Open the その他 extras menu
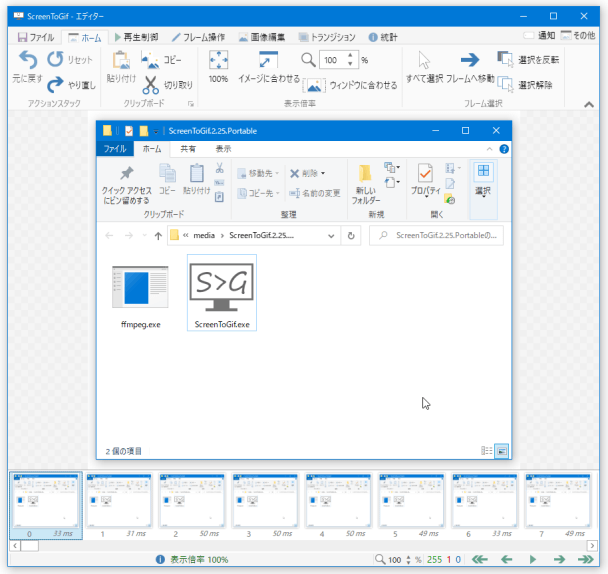Image resolution: width=608 pixels, height=574 pixels. click(x=579, y=35)
